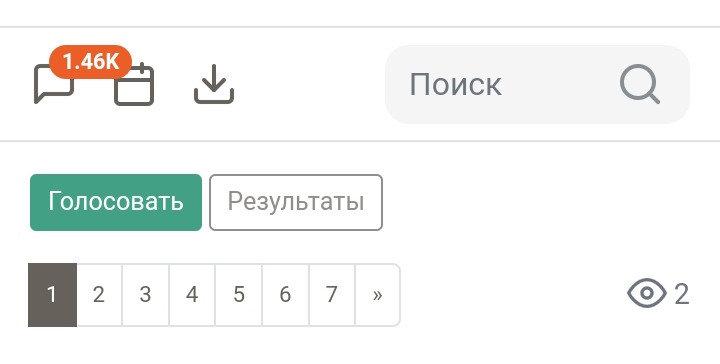This screenshot has height=364, width=720.
Task: Switch to the Голосовать tab
Action: [116, 202]
